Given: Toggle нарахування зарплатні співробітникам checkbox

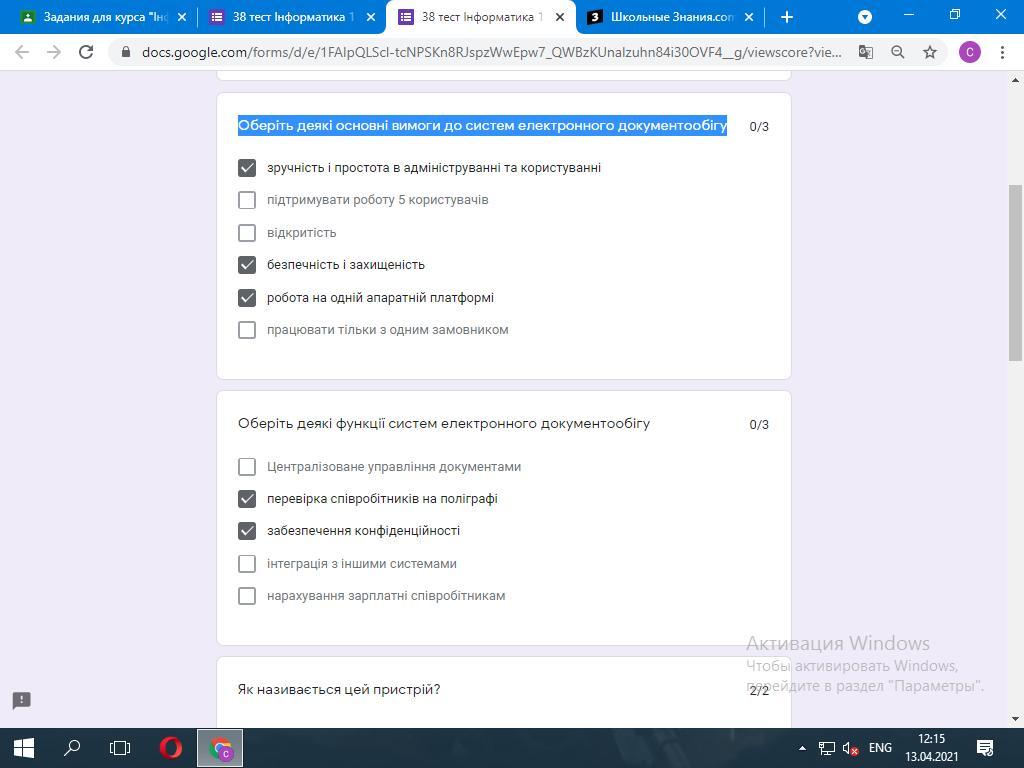Looking at the screenshot, I should pos(247,596).
